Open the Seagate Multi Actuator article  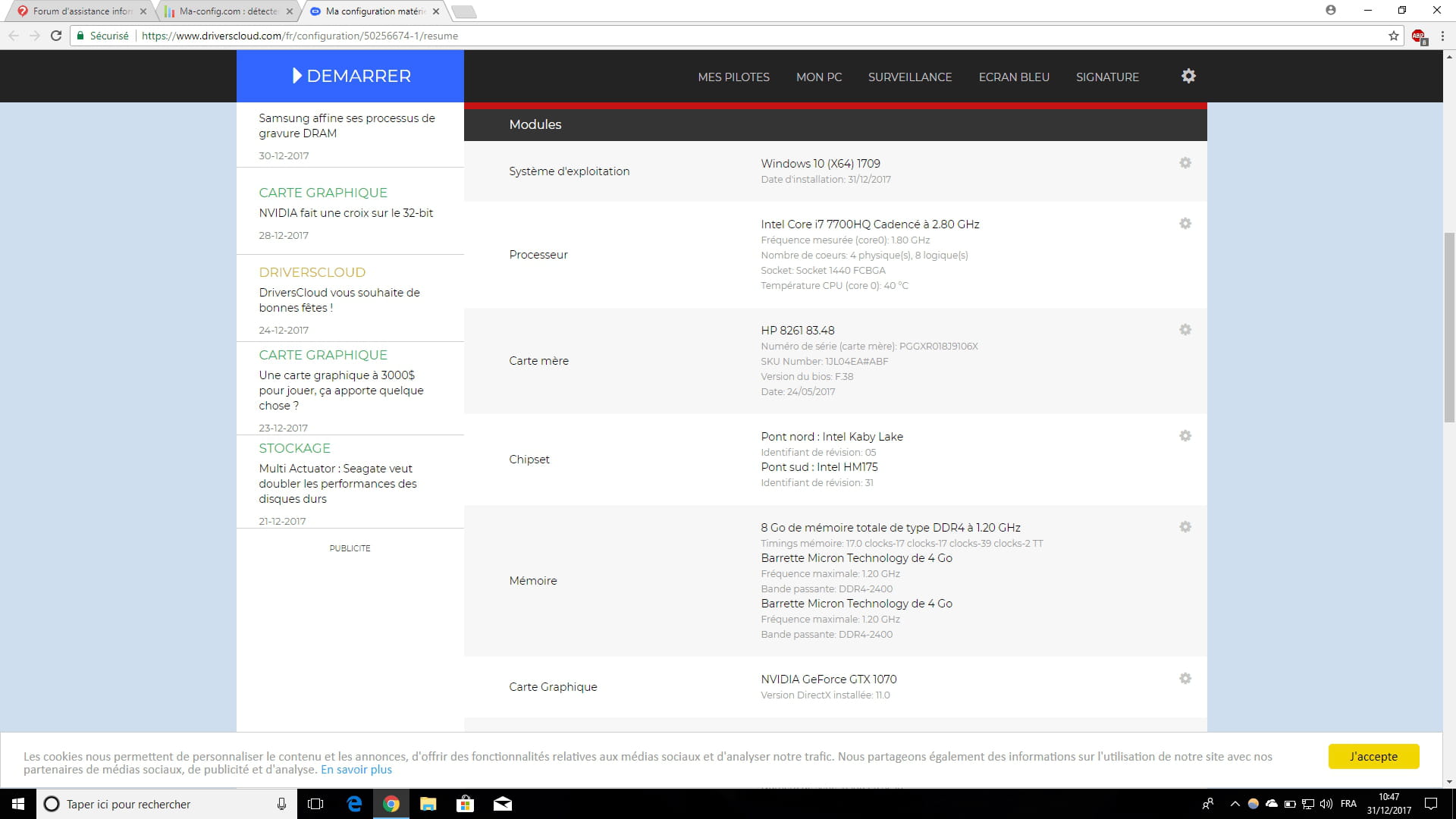click(x=337, y=484)
